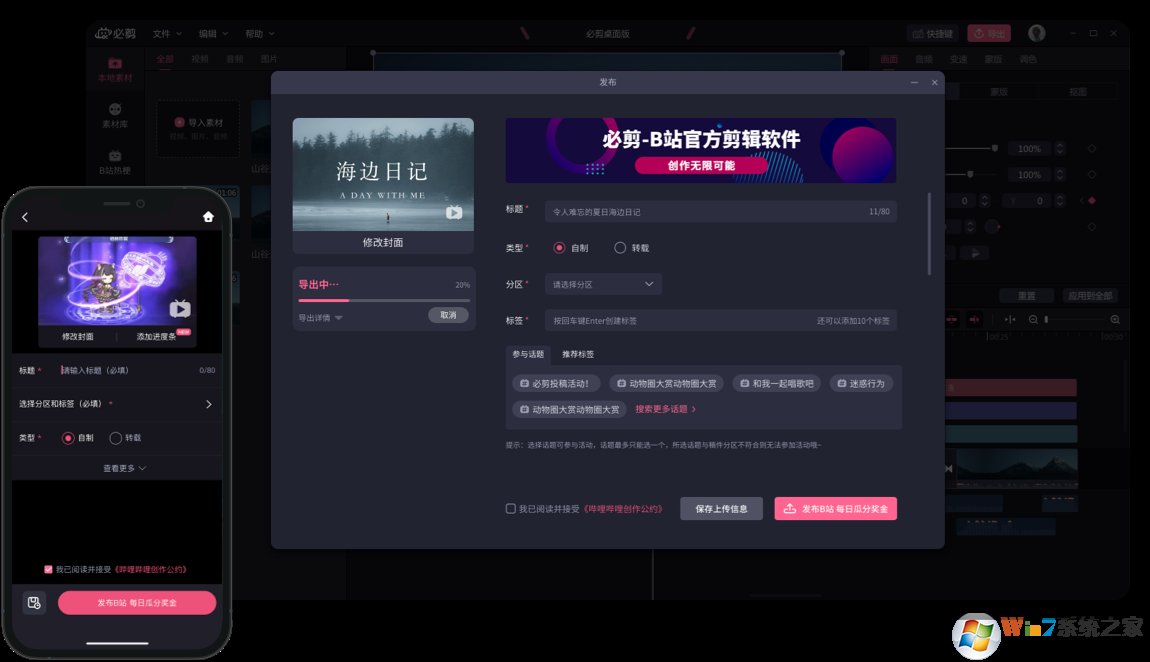Cancel the export with 取消 button

click(448, 315)
